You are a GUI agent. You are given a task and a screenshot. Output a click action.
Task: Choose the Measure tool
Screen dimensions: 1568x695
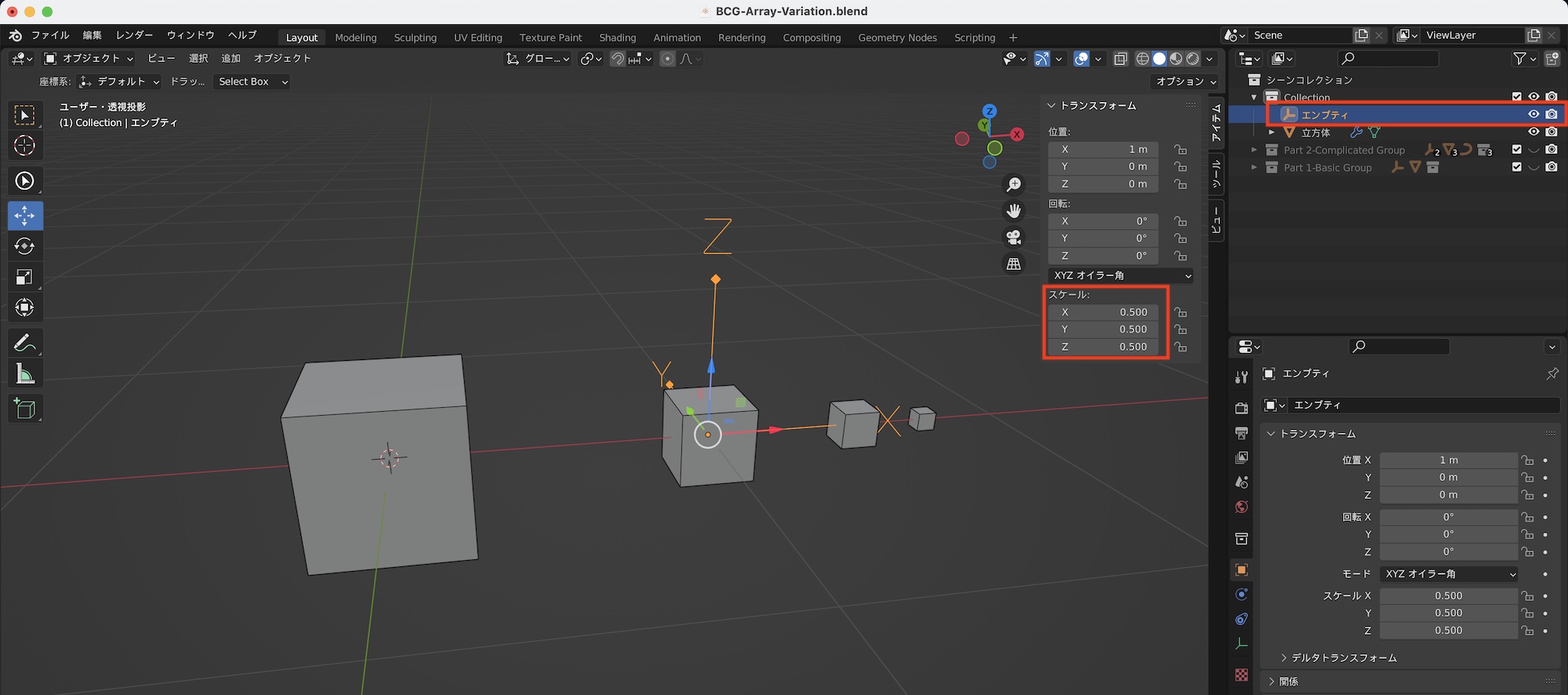(25, 374)
